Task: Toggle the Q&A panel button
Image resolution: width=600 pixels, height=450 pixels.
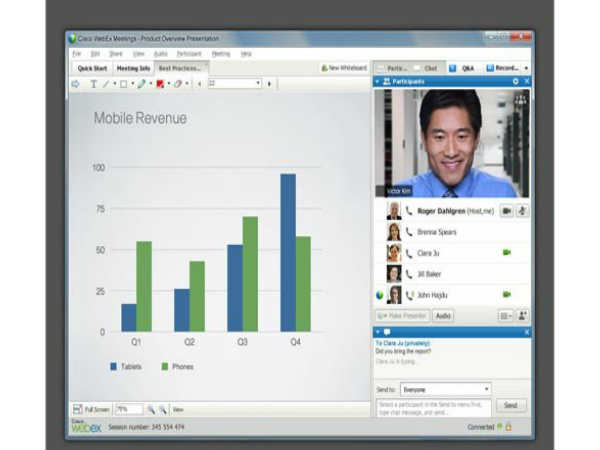Action: (x=462, y=68)
